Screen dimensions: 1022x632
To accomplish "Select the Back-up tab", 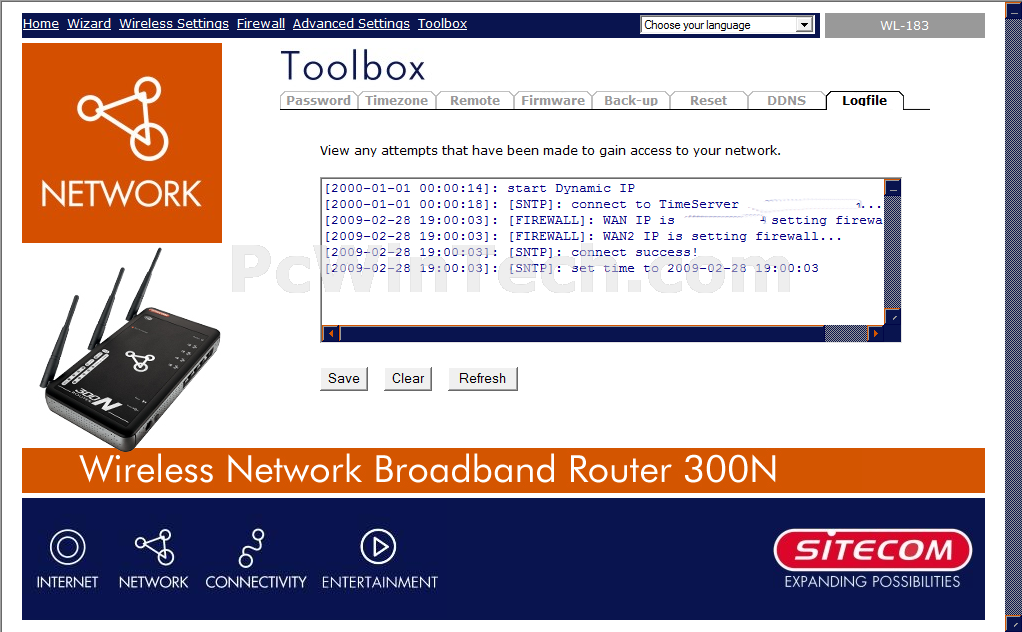I will tap(631, 100).
